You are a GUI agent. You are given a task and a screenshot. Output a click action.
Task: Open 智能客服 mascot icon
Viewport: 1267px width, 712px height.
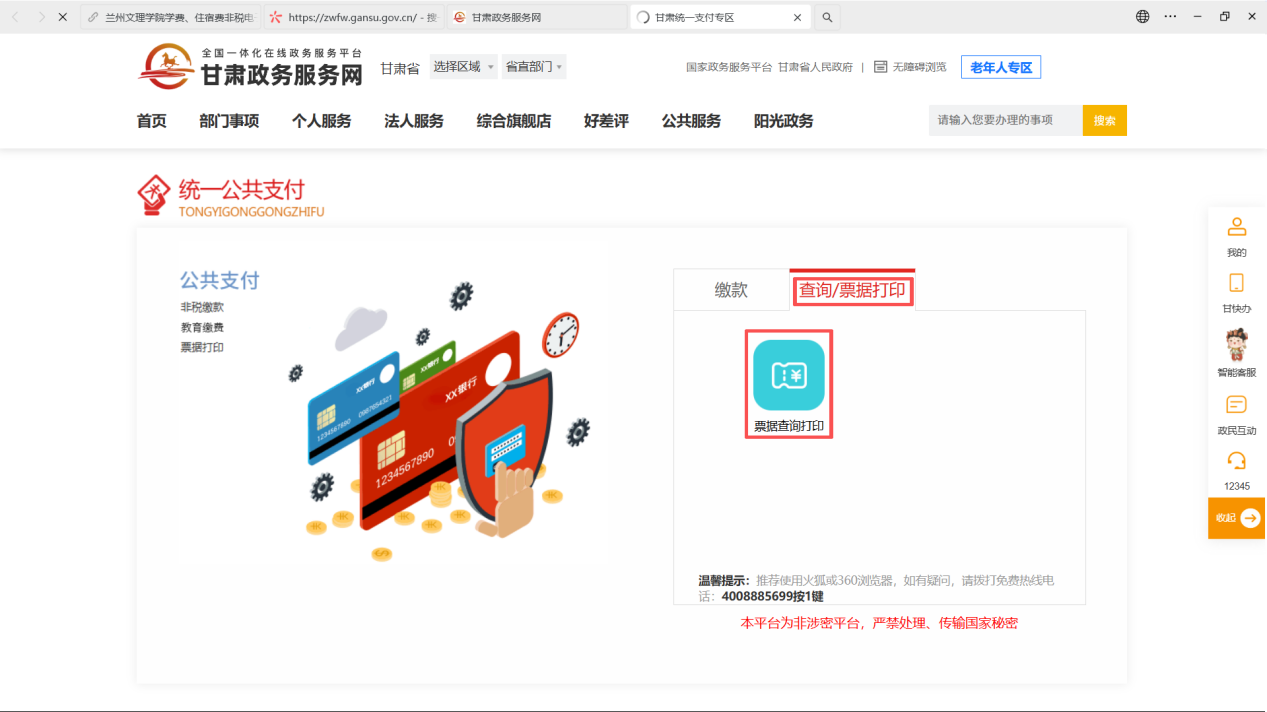1237,345
